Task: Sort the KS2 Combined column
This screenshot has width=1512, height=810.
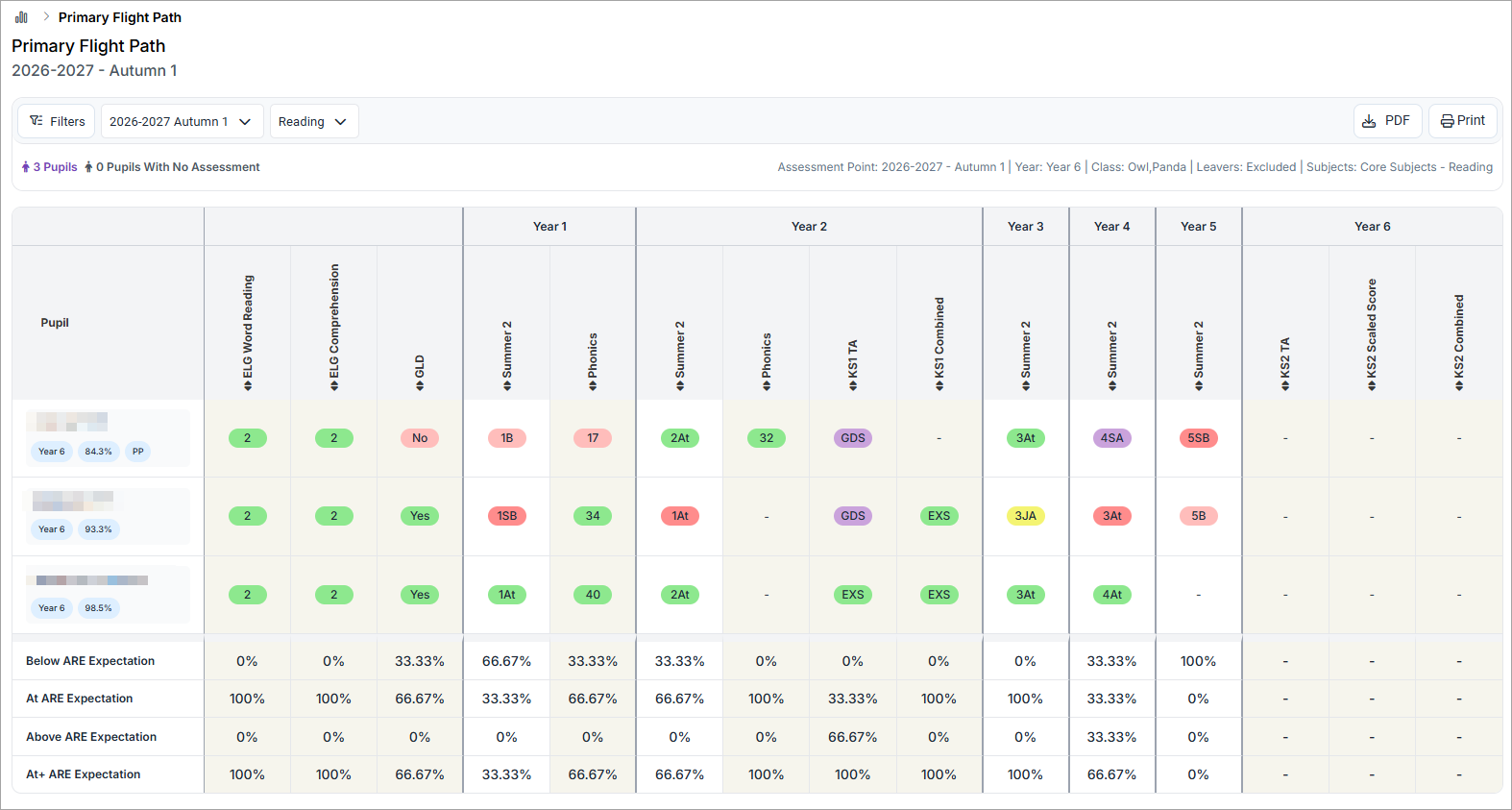Action: click(1459, 385)
